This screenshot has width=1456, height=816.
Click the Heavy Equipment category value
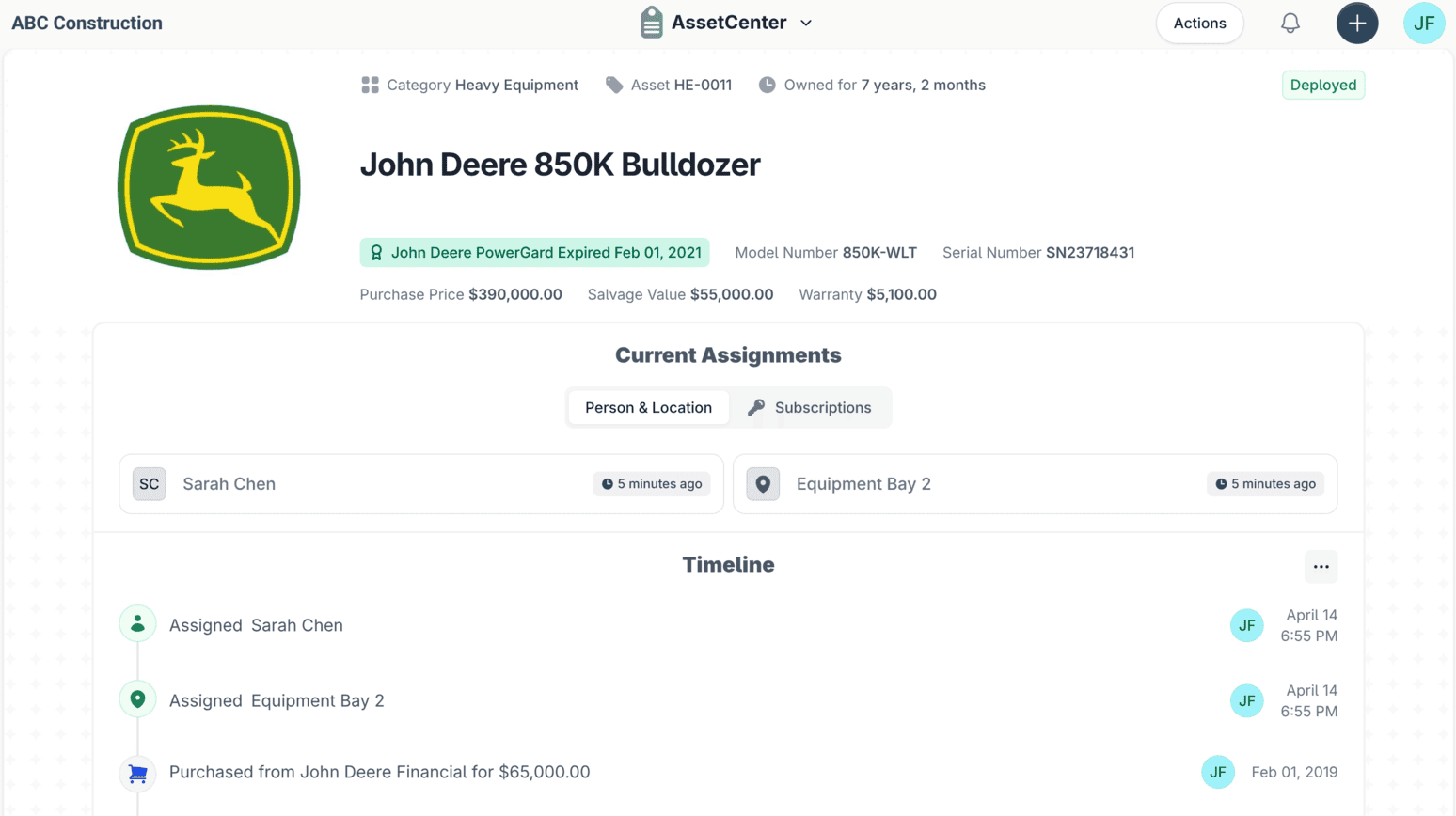[516, 85]
